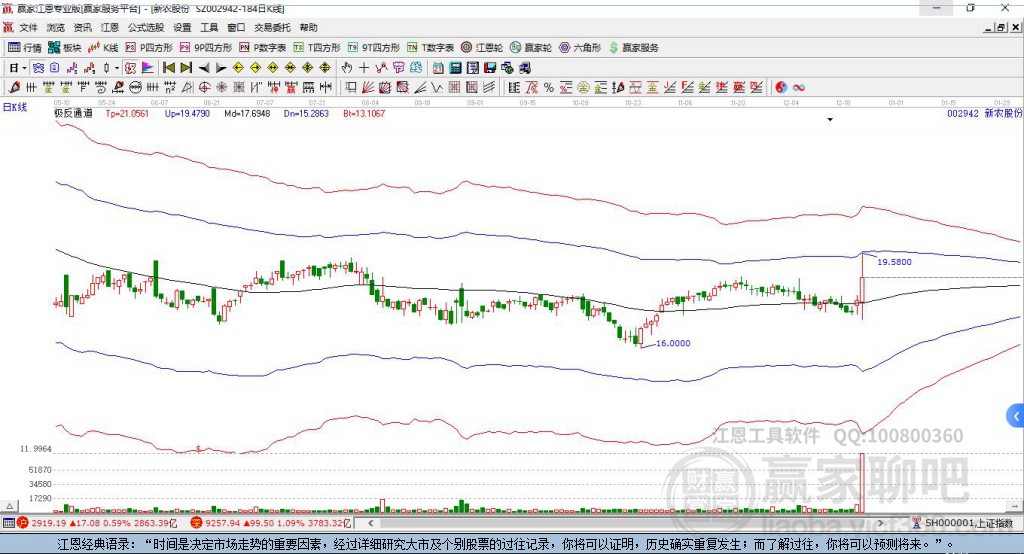Click the Md=17.6948 value

coord(247,113)
